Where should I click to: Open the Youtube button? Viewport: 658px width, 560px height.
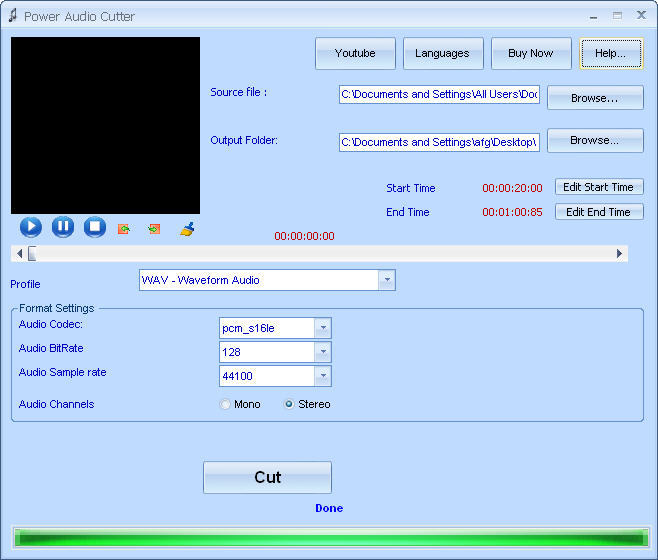click(x=355, y=53)
